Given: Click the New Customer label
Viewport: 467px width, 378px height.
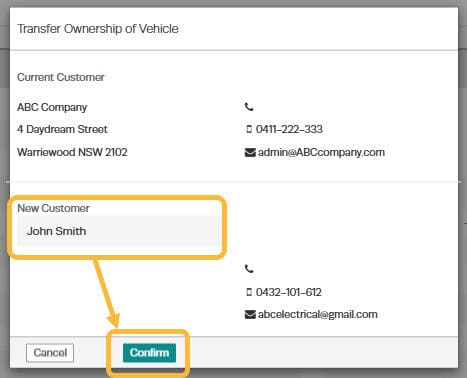Looking at the screenshot, I should (x=53, y=208).
